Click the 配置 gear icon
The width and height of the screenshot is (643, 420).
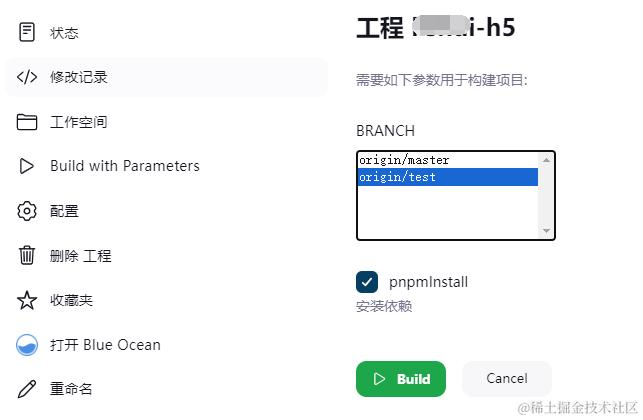coord(27,211)
